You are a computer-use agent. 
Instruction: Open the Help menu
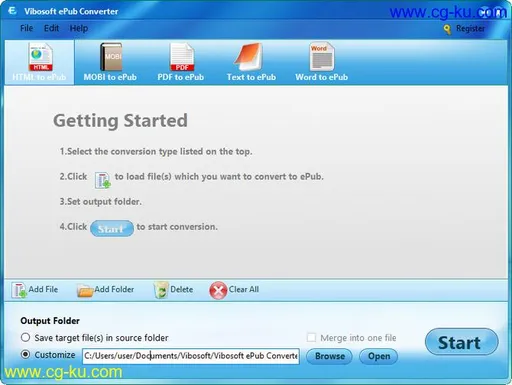(79, 28)
